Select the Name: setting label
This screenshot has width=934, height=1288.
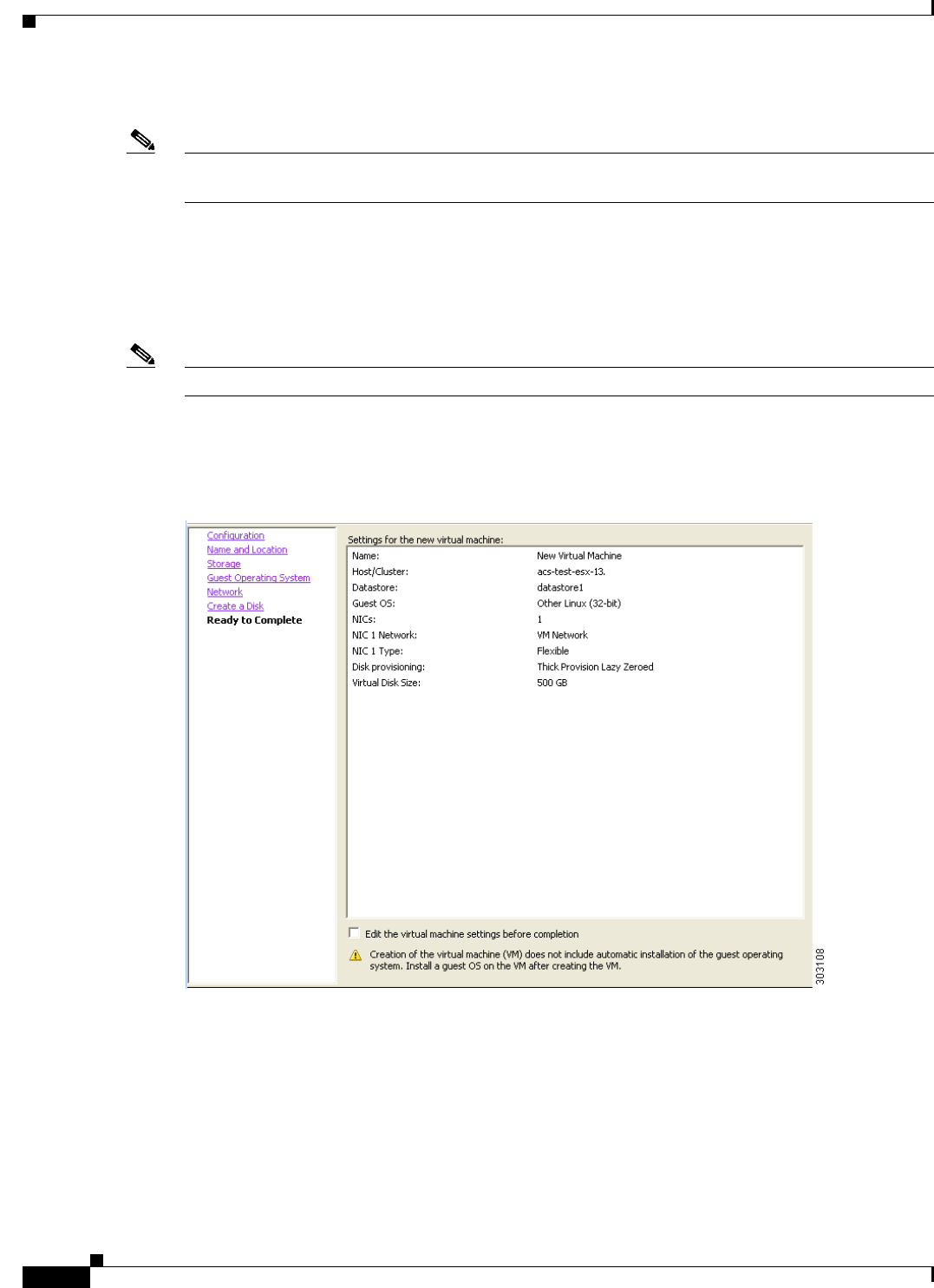[x=365, y=556]
